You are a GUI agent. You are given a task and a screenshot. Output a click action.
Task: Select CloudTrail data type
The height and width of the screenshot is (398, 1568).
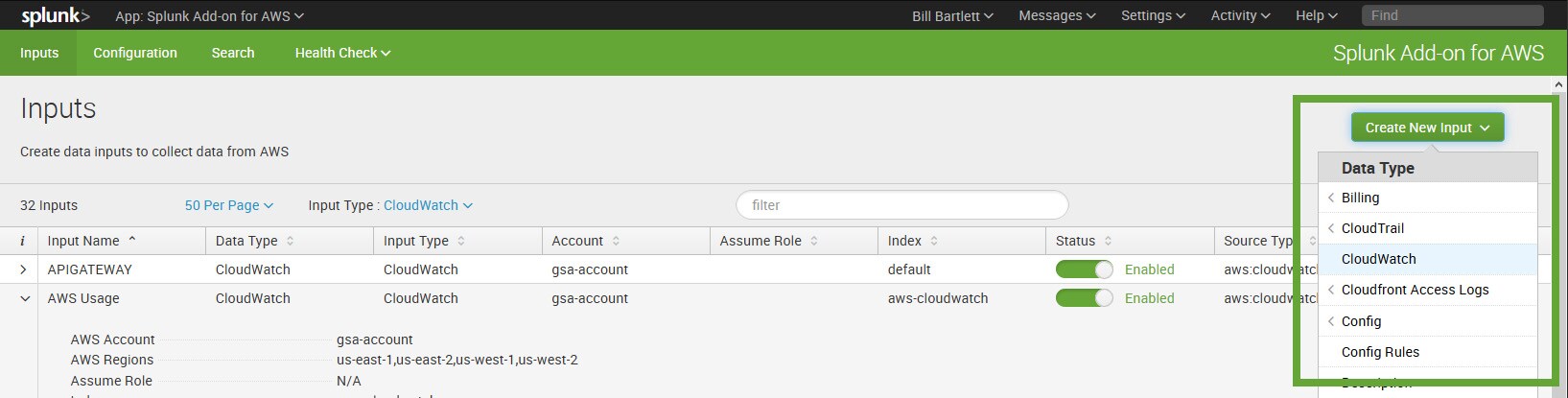tap(1427, 228)
